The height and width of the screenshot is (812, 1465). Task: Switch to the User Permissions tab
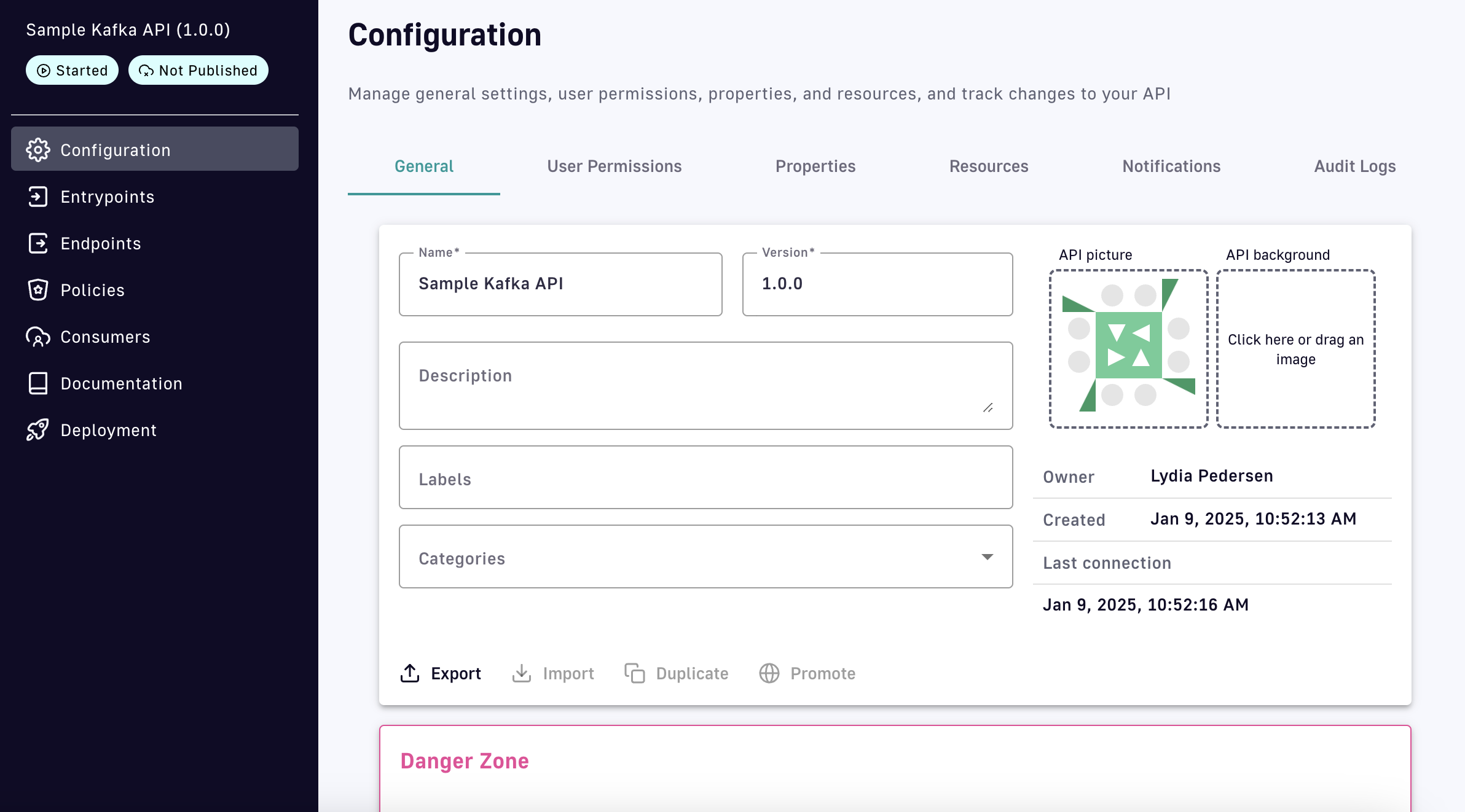(x=614, y=166)
